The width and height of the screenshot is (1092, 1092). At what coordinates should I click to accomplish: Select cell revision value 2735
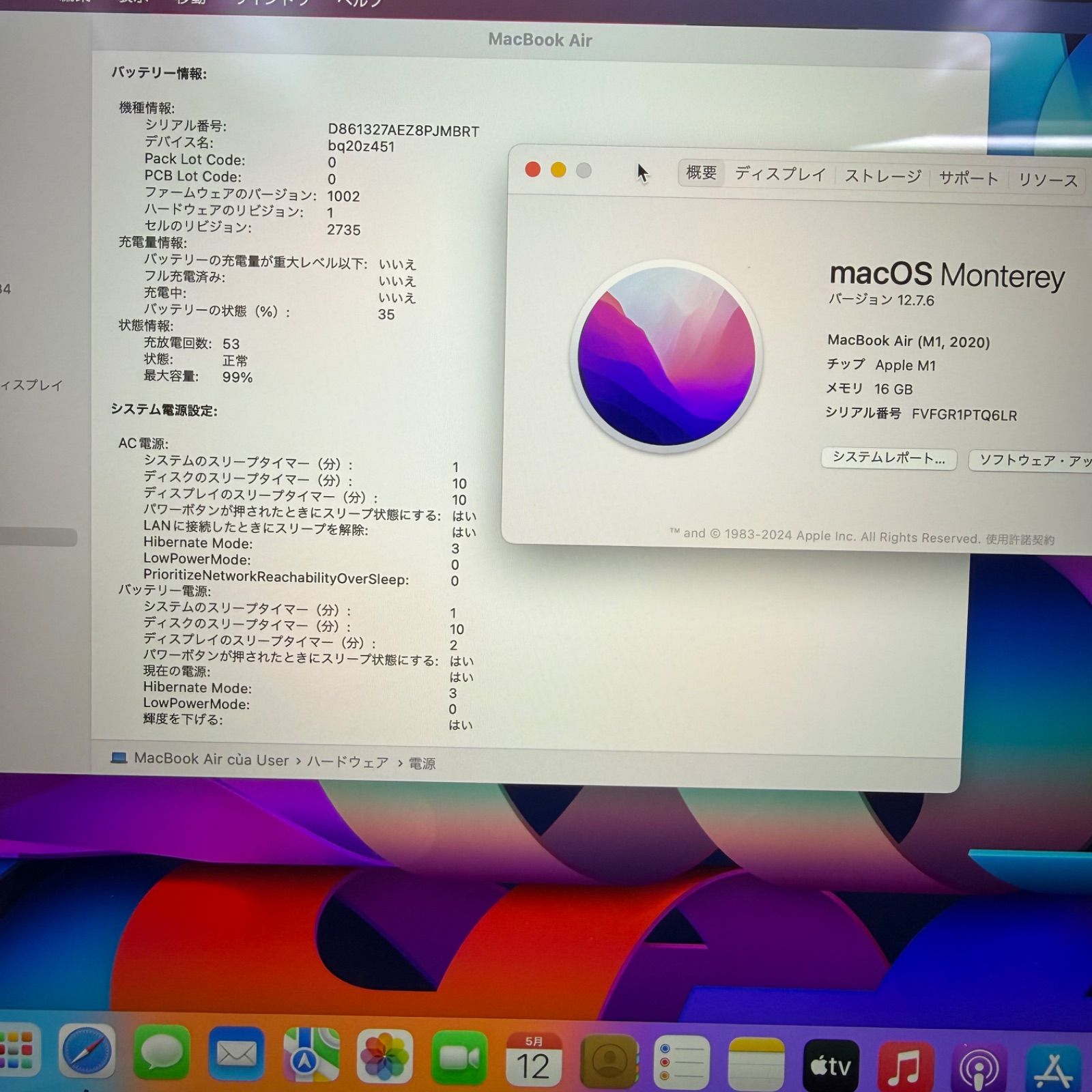(x=343, y=229)
